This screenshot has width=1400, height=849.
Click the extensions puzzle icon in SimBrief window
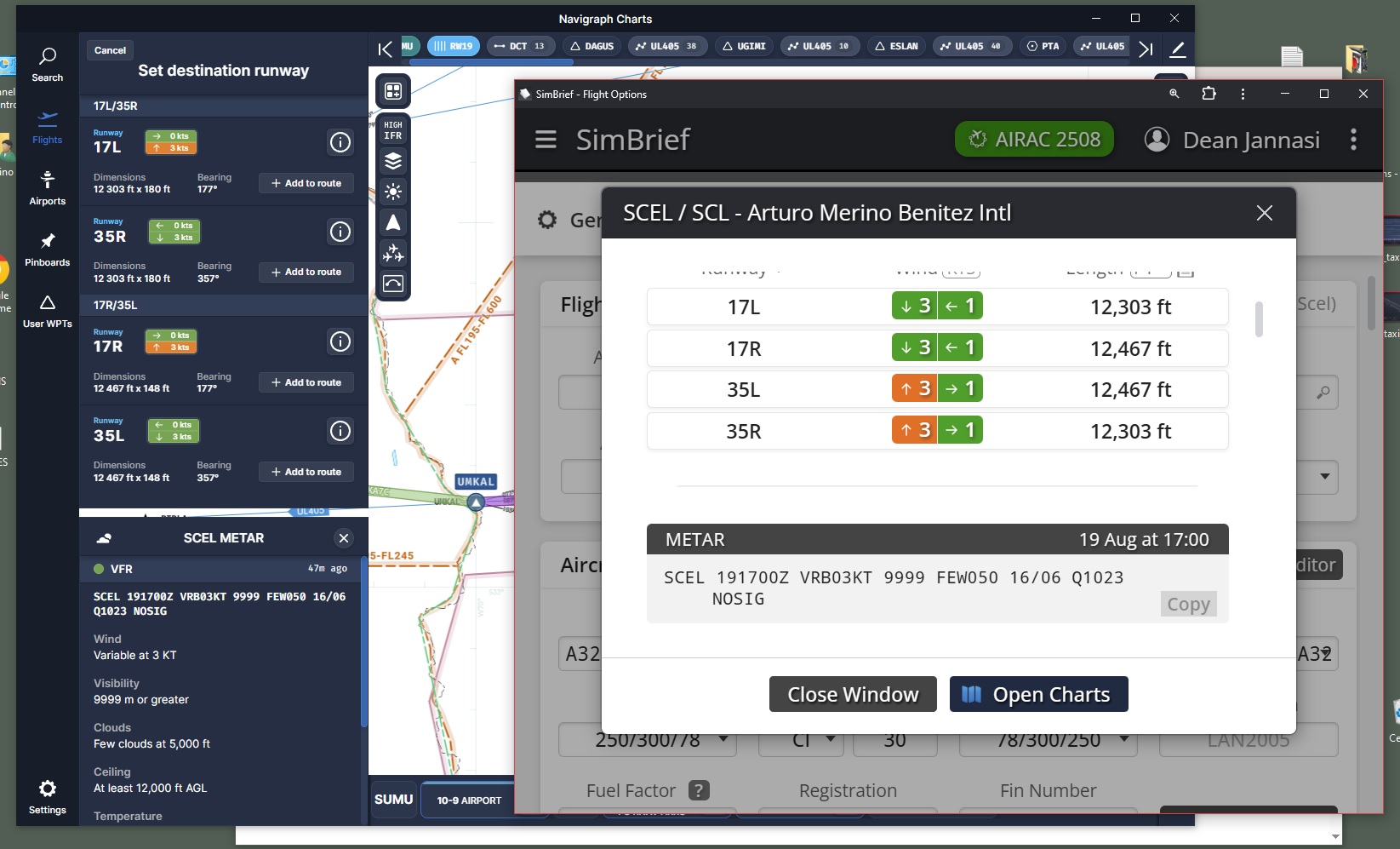pos(1209,94)
